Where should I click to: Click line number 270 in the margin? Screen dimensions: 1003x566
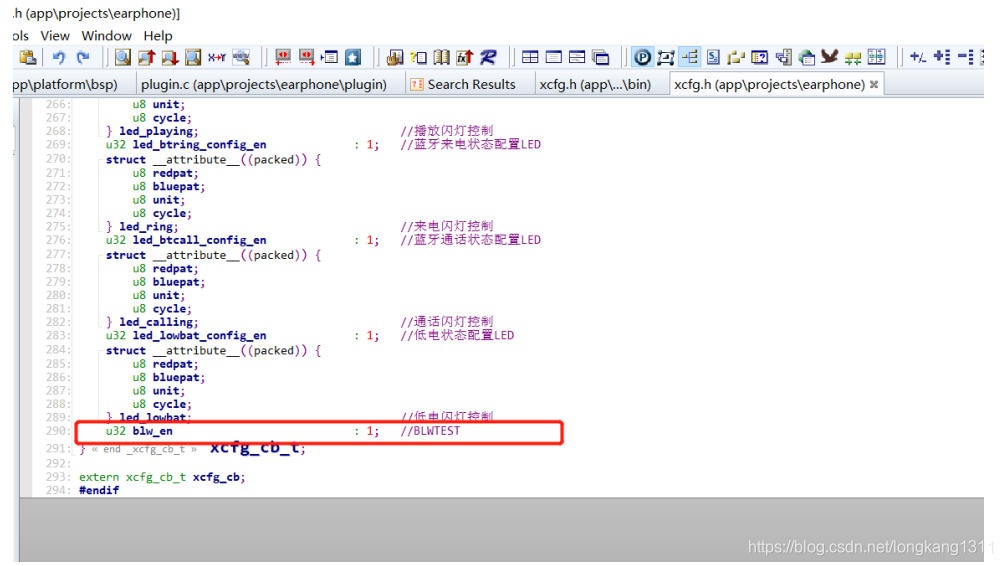point(57,159)
